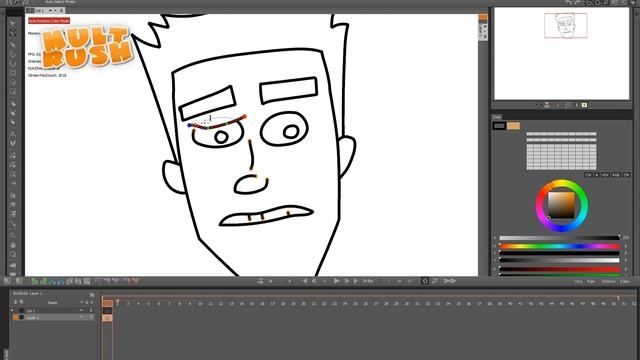This screenshot has height=360, width=640.
Task: Open the Color panel tab
Action: (497, 117)
